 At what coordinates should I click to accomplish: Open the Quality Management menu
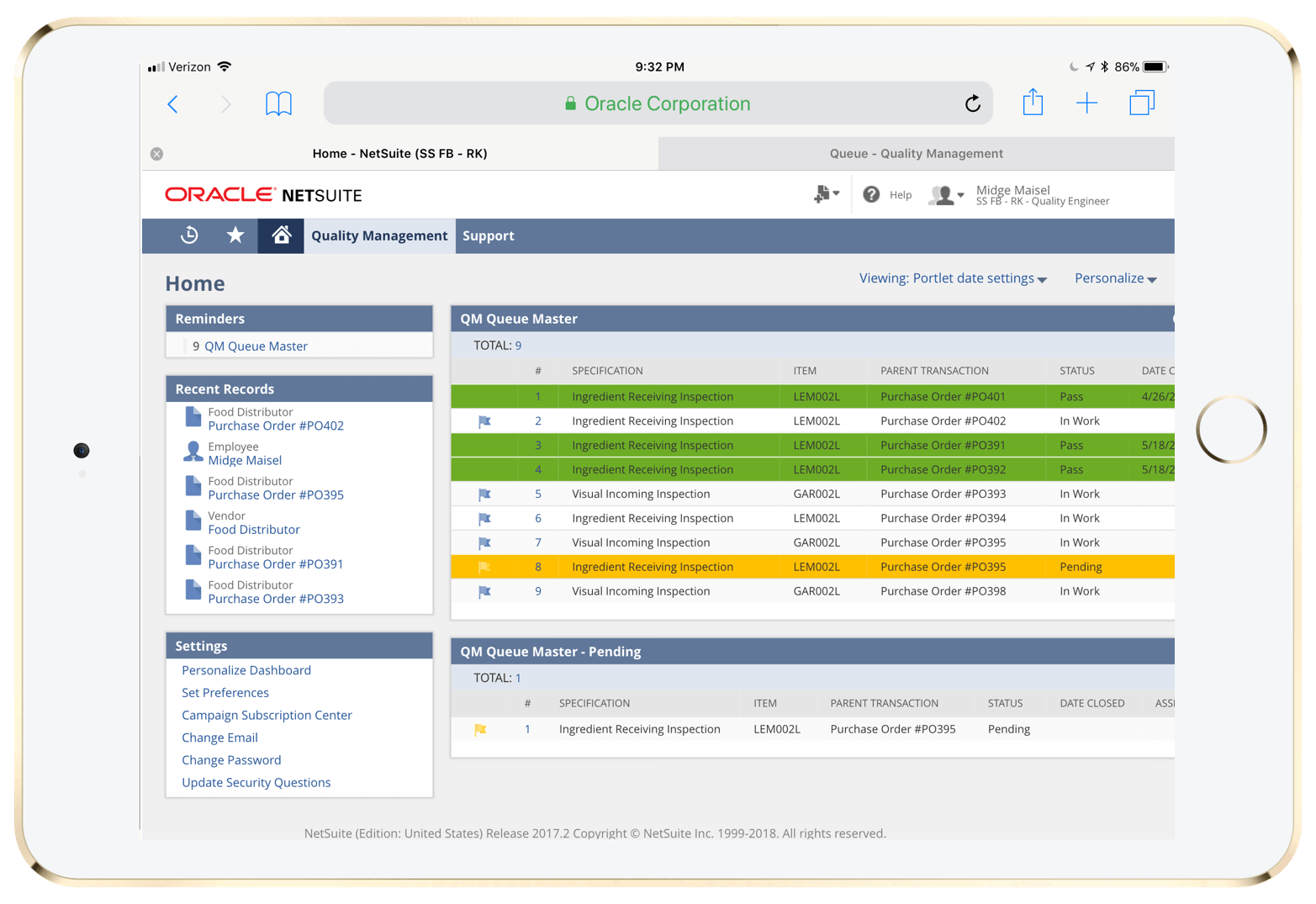click(379, 236)
